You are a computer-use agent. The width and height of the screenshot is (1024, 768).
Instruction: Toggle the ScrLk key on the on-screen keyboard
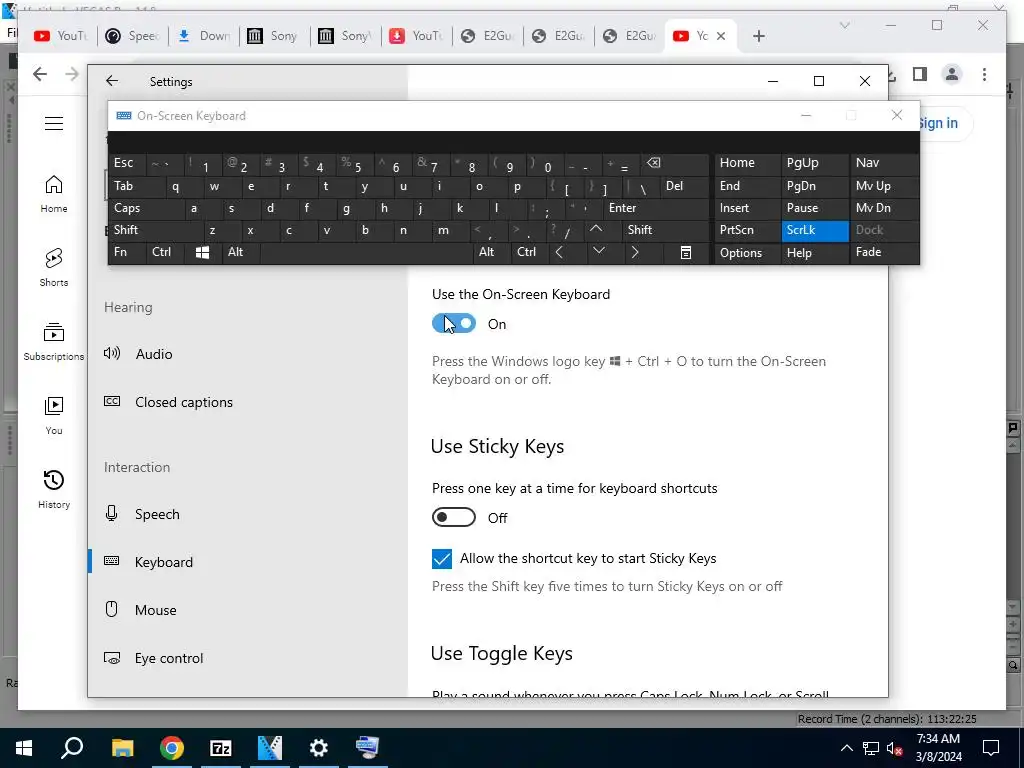814,230
